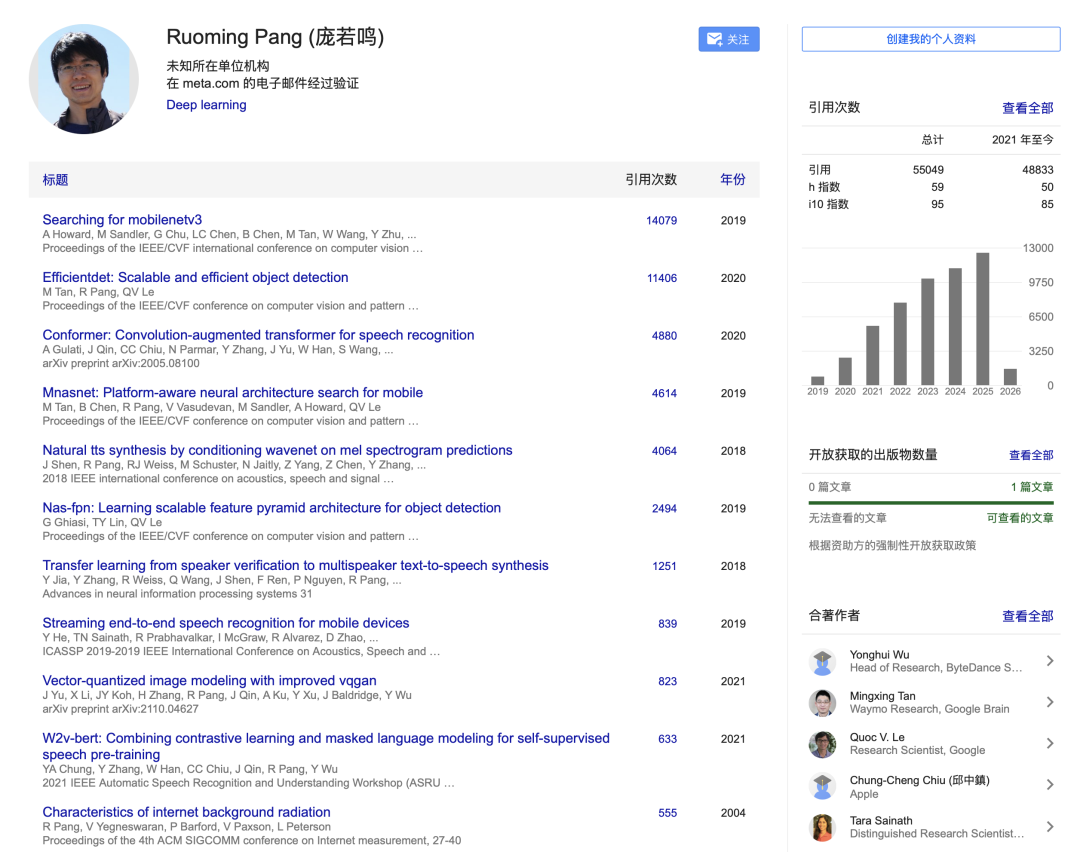Viewport: 1080px width, 852px height.
Task: Open the Conformer speech recognition paper
Action: (x=258, y=335)
